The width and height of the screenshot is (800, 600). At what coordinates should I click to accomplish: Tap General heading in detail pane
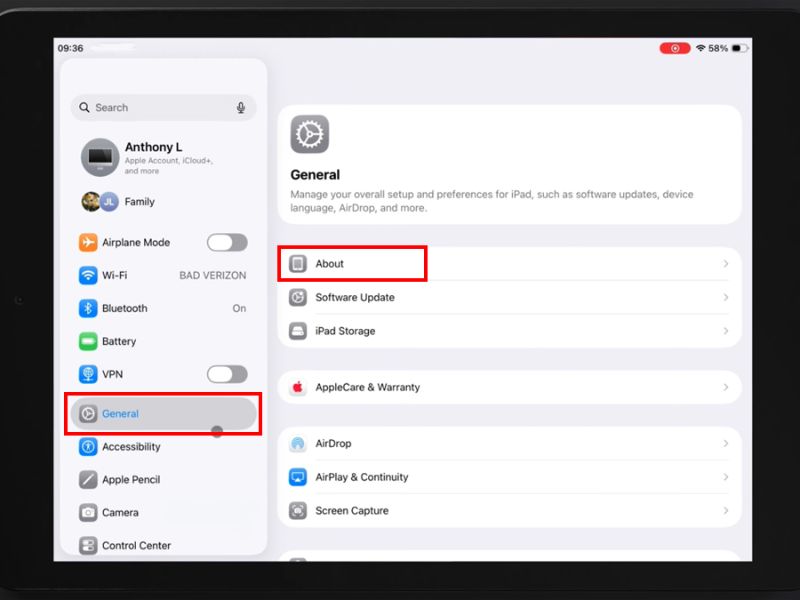pyautogui.click(x=315, y=175)
